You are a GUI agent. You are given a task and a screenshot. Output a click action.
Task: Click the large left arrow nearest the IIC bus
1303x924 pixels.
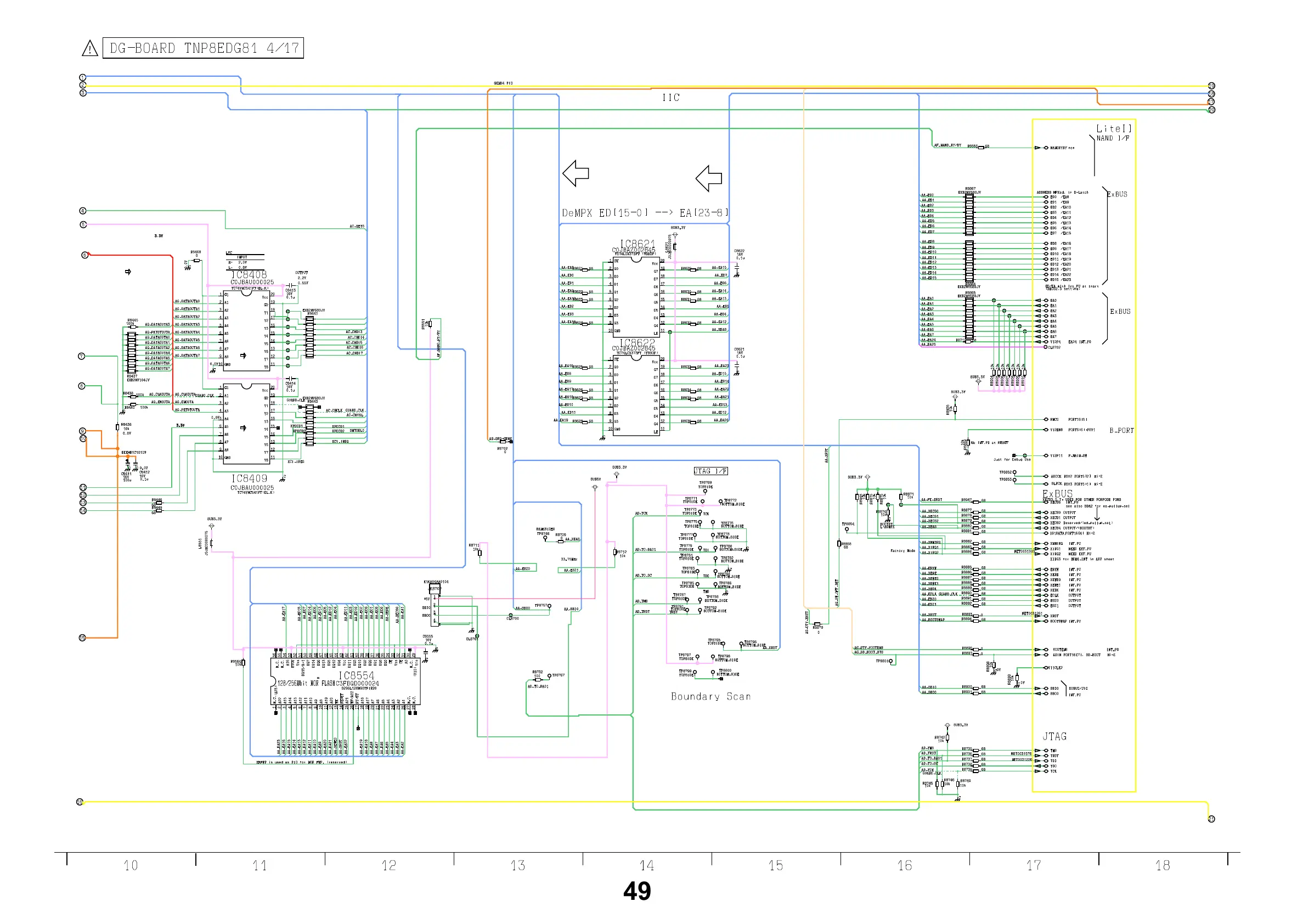709,179
